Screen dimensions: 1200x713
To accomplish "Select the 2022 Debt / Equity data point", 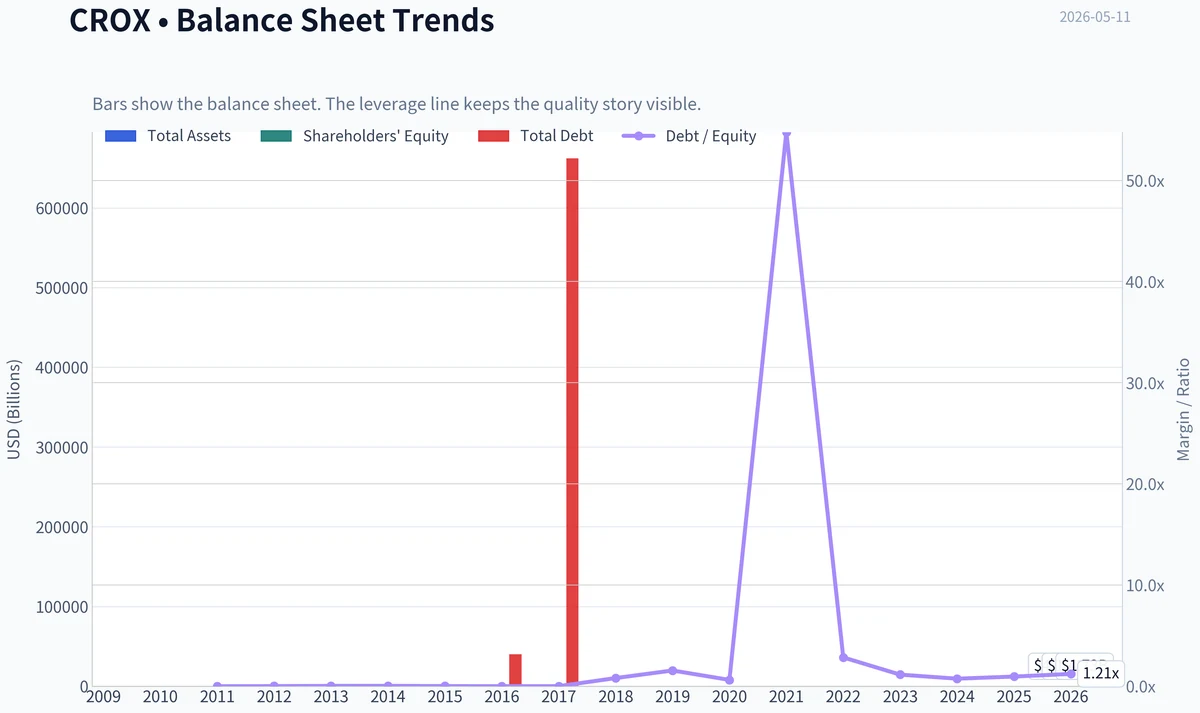I will point(843,657).
